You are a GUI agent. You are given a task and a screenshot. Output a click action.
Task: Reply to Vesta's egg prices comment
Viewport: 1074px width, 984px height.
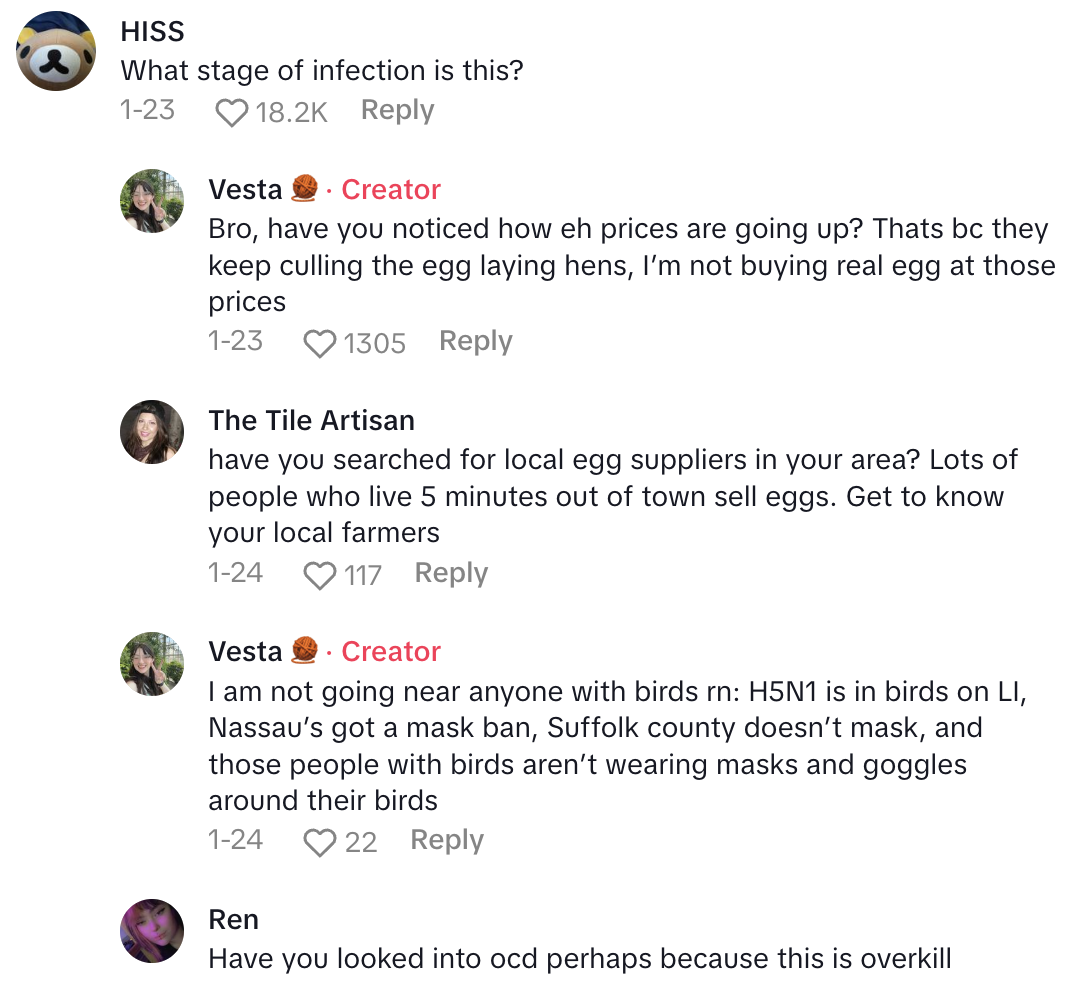coord(475,341)
